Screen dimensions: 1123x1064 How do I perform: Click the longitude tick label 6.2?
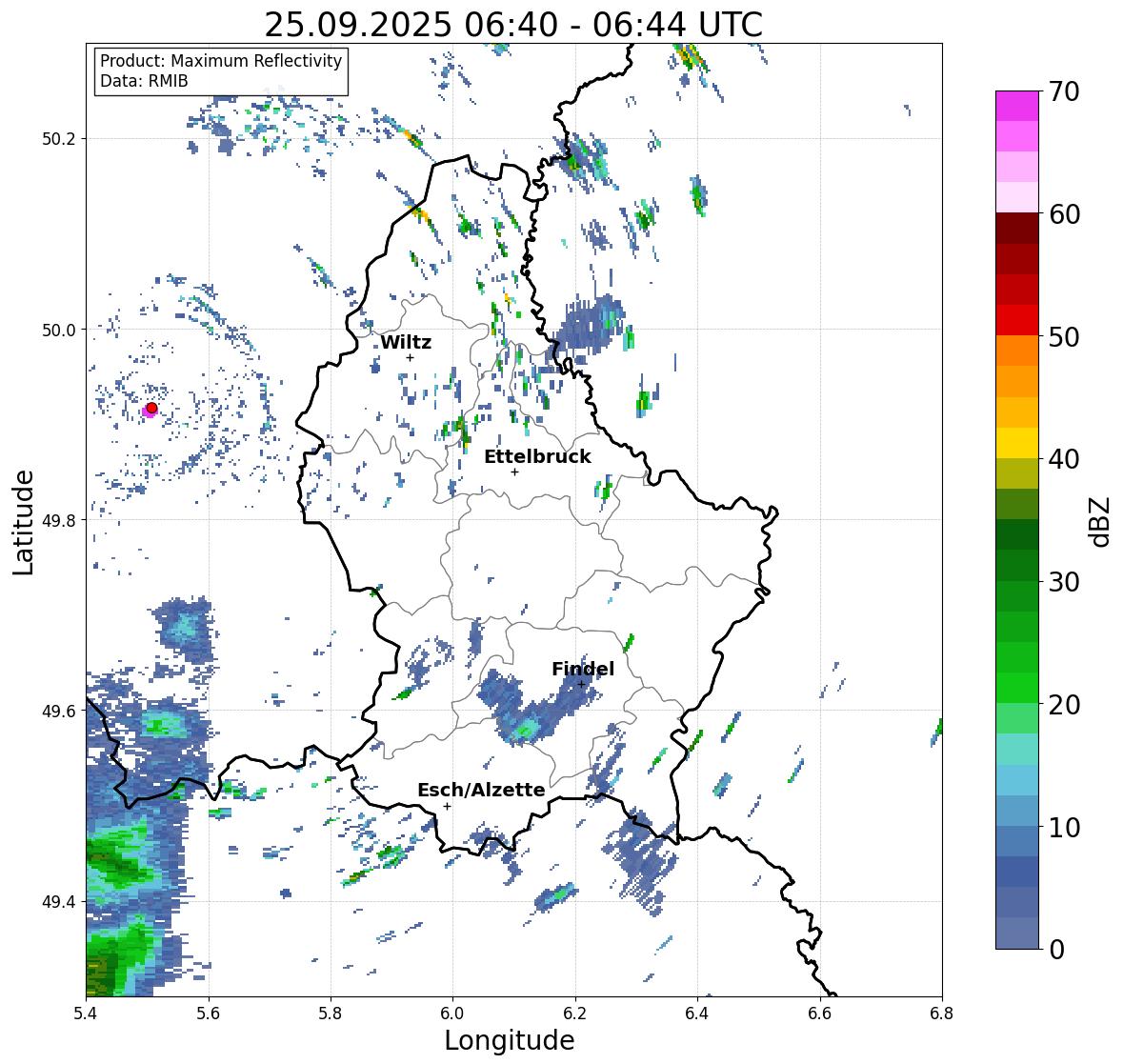[575, 1014]
